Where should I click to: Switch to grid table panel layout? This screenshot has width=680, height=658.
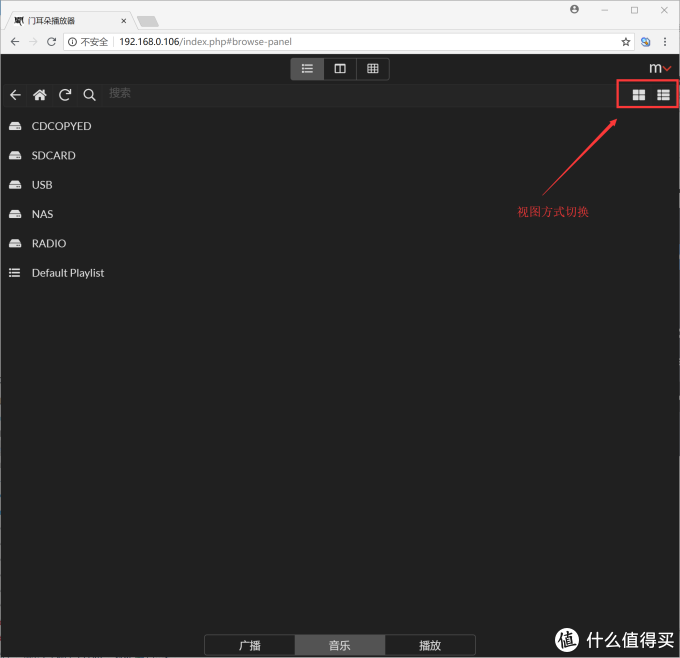point(373,69)
